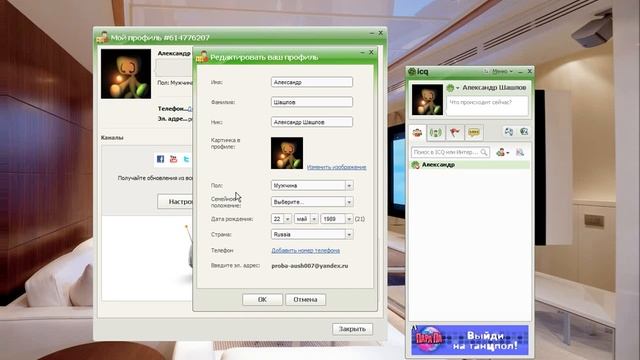This screenshot has height=360, width=640.
Task: Open the Меню dropdown in ICQ title bar
Action: (x=502, y=71)
